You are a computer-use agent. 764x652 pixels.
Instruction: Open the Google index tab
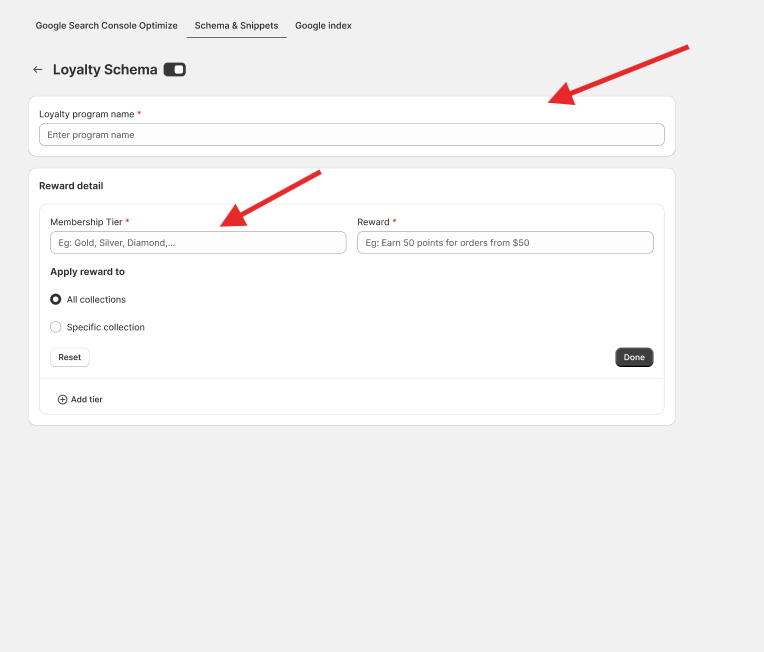[x=323, y=25]
